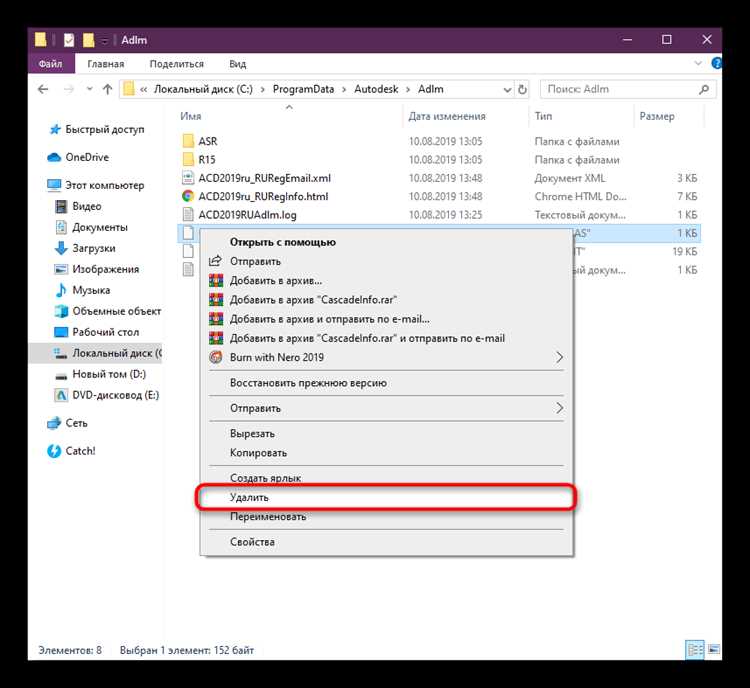Expand the ribbon with the chevron
750x688 pixels.
click(x=698, y=63)
